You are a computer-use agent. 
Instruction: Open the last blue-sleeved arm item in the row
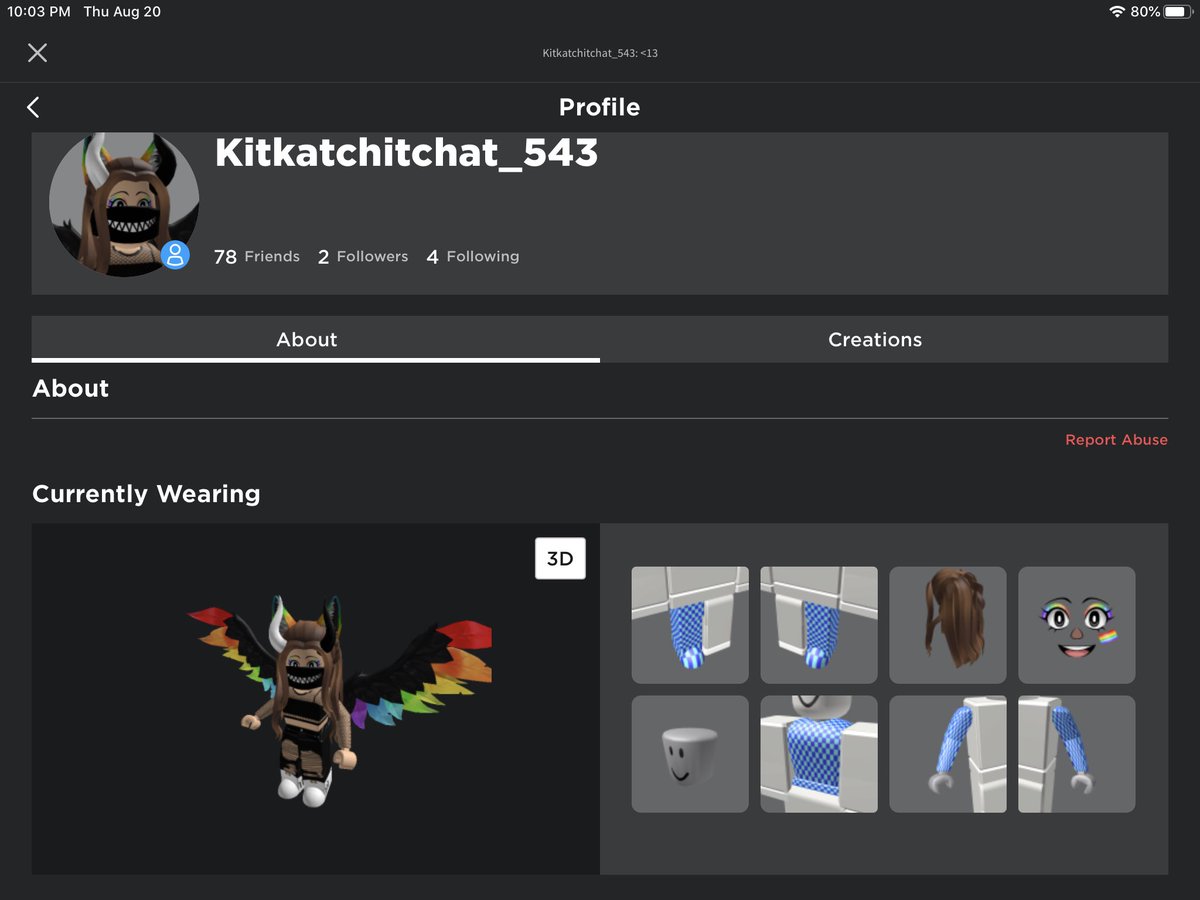(x=1077, y=754)
